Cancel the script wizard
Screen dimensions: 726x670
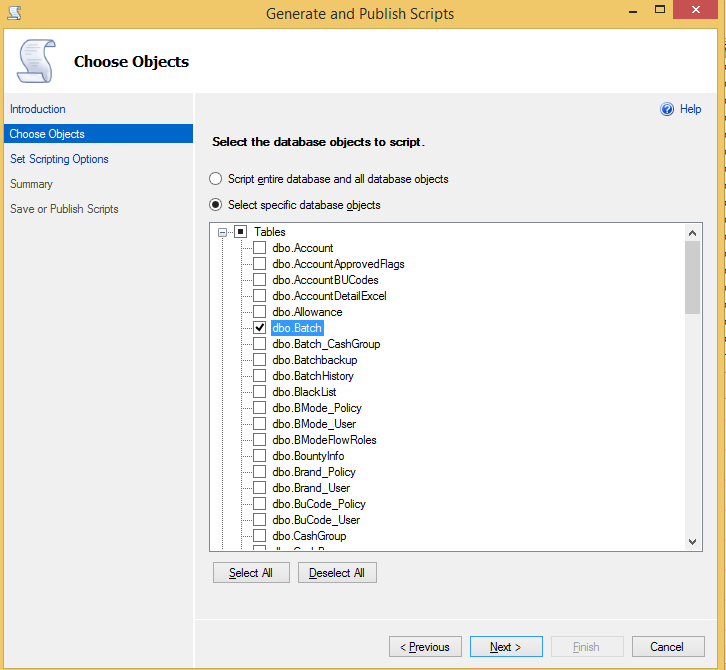(667, 647)
